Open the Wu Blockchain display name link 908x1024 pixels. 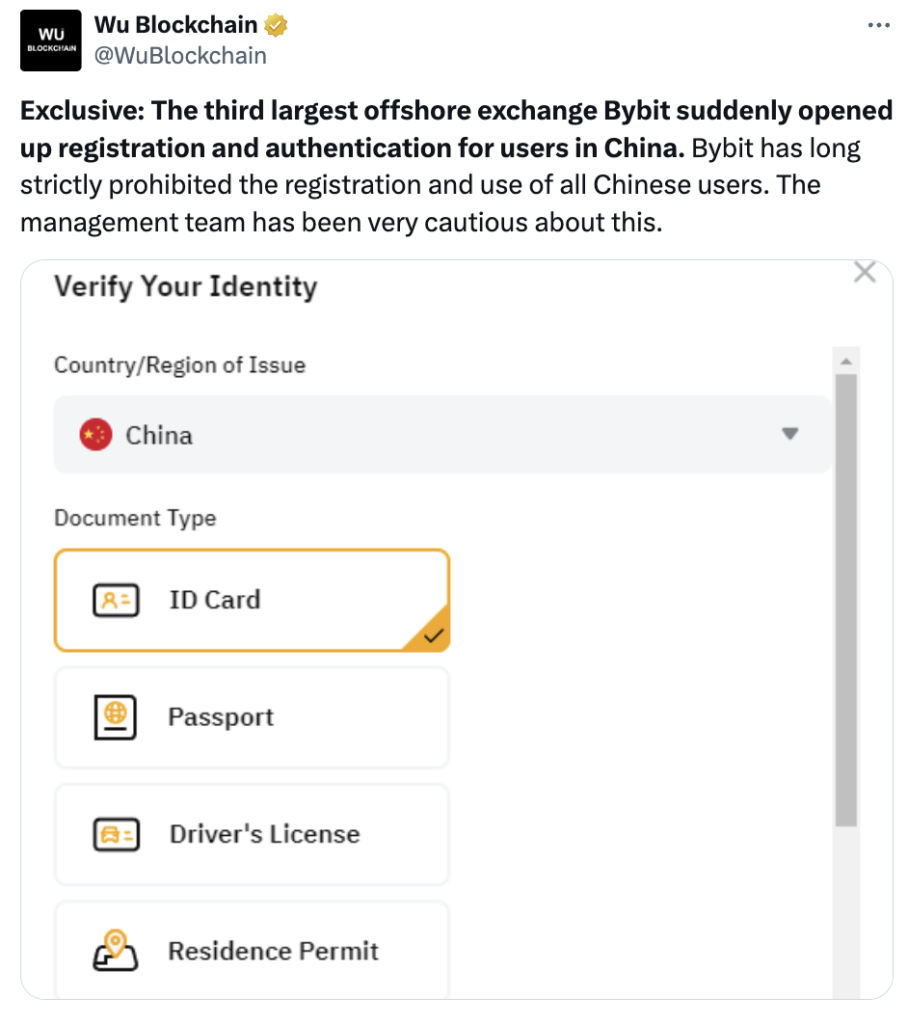176,25
